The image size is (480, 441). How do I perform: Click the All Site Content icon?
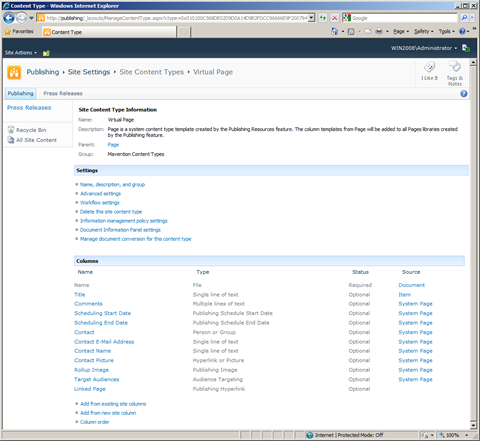[11, 140]
